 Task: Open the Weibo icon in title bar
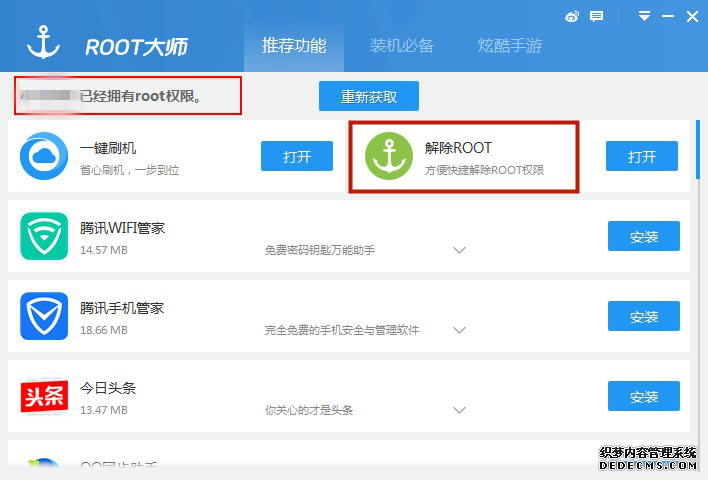tap(572, 17)
